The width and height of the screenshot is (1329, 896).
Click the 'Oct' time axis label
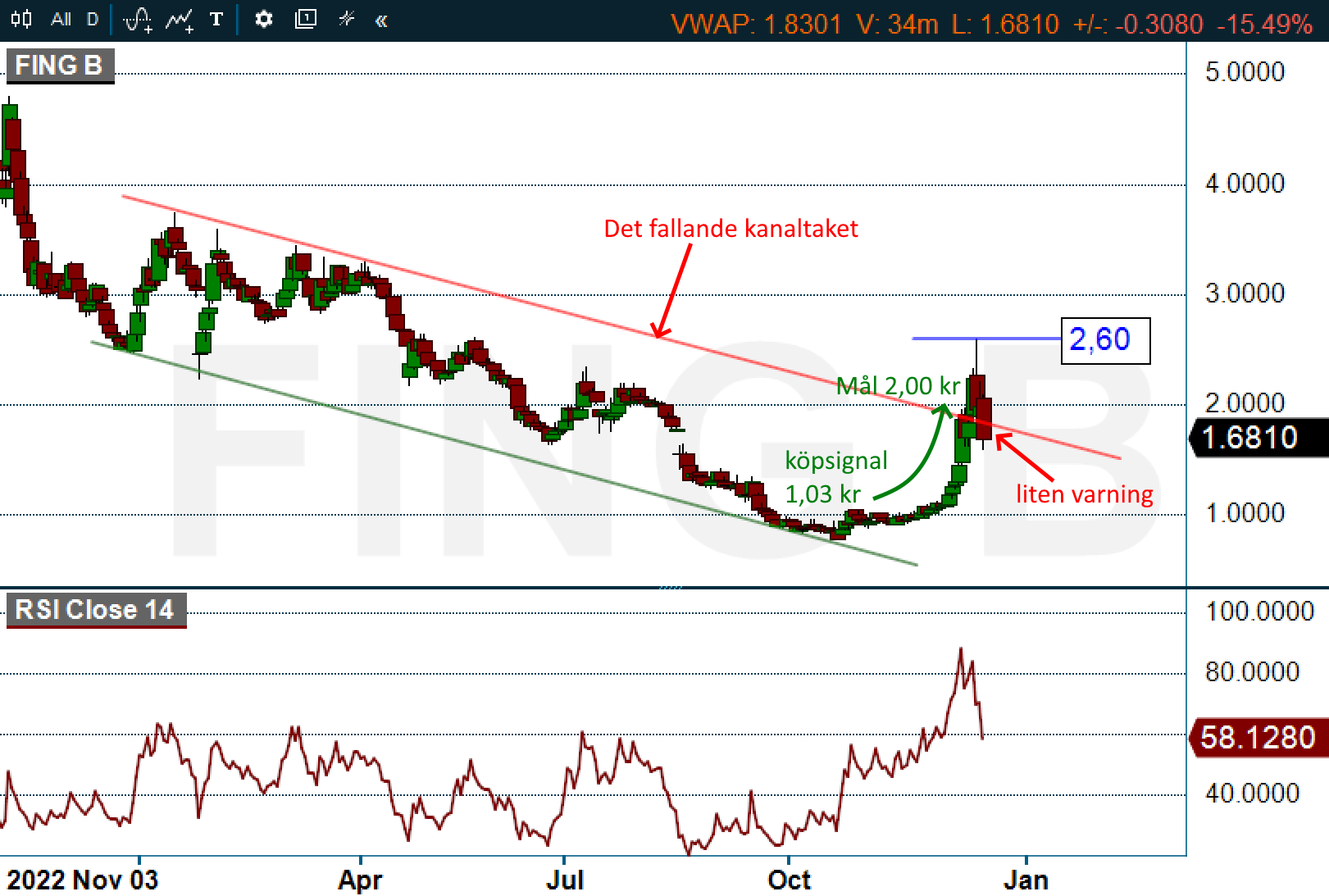(789, 880)
